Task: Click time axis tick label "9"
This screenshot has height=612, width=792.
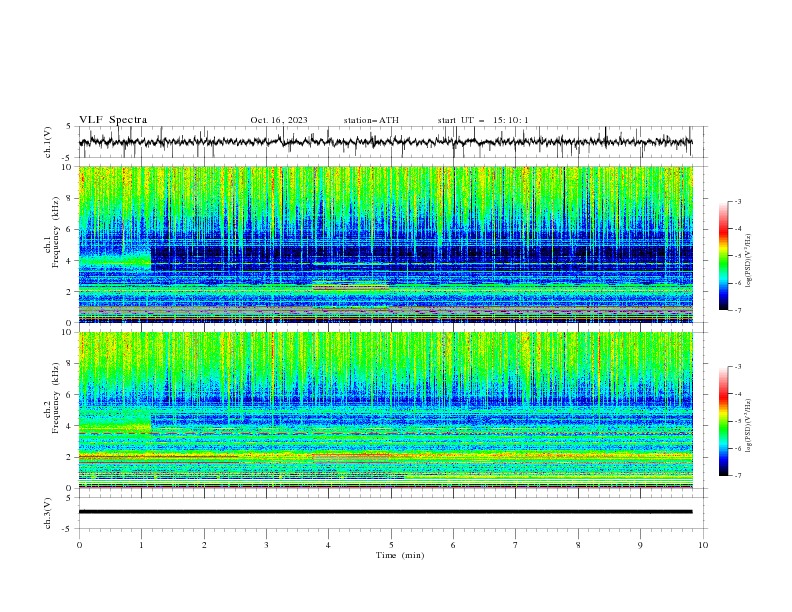Action: click(640, 545)
